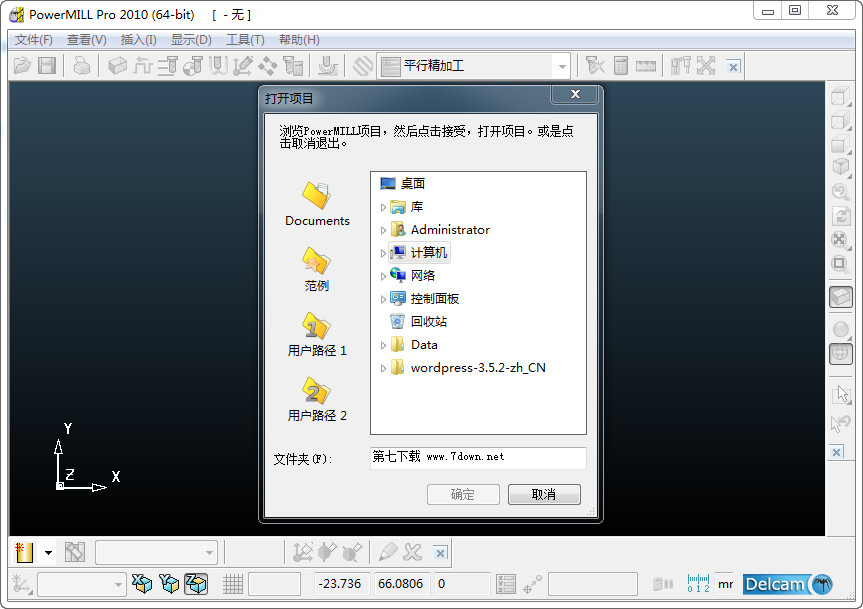Close the top toolbar with its X button
The image size is (863, 609).
click(733, 67)
